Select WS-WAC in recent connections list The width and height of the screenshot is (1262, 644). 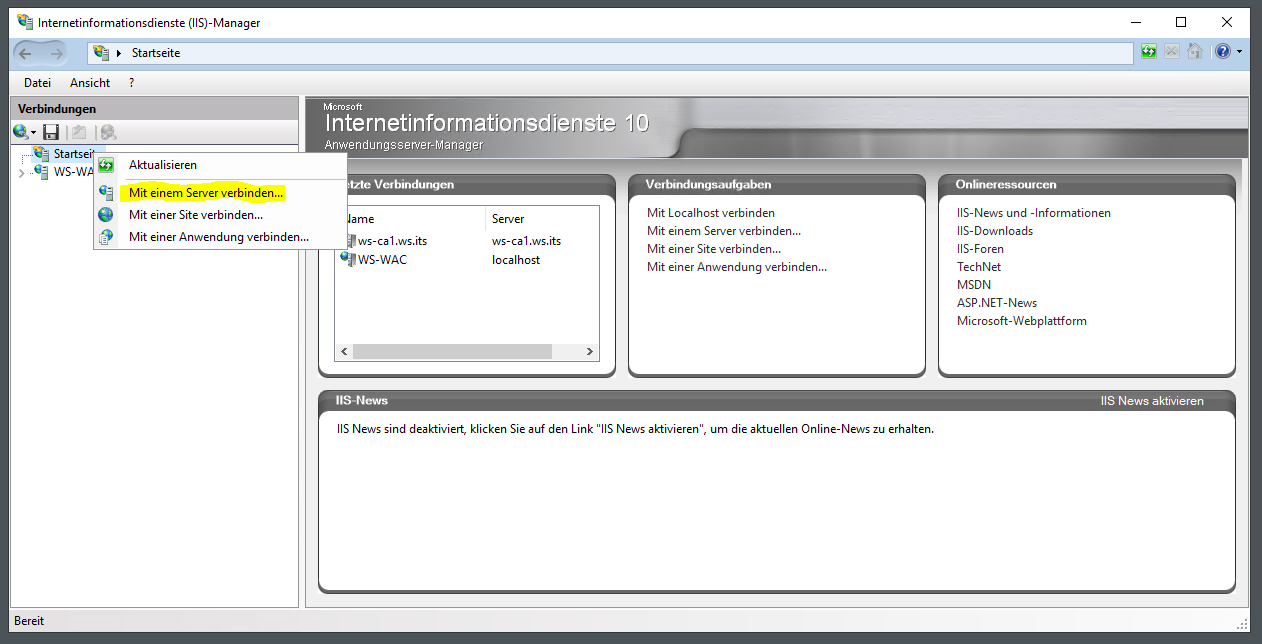[383, 259]
